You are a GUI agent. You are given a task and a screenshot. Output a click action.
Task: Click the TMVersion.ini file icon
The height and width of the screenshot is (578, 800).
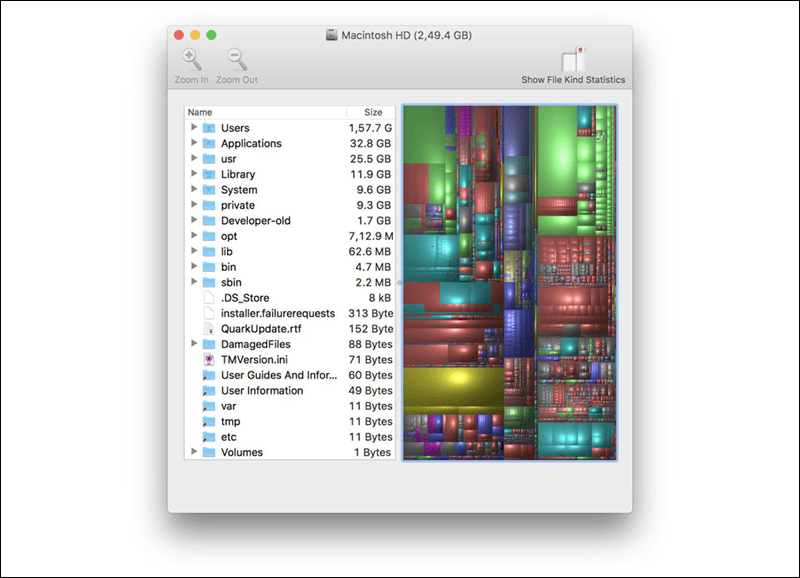coord(210,359)
